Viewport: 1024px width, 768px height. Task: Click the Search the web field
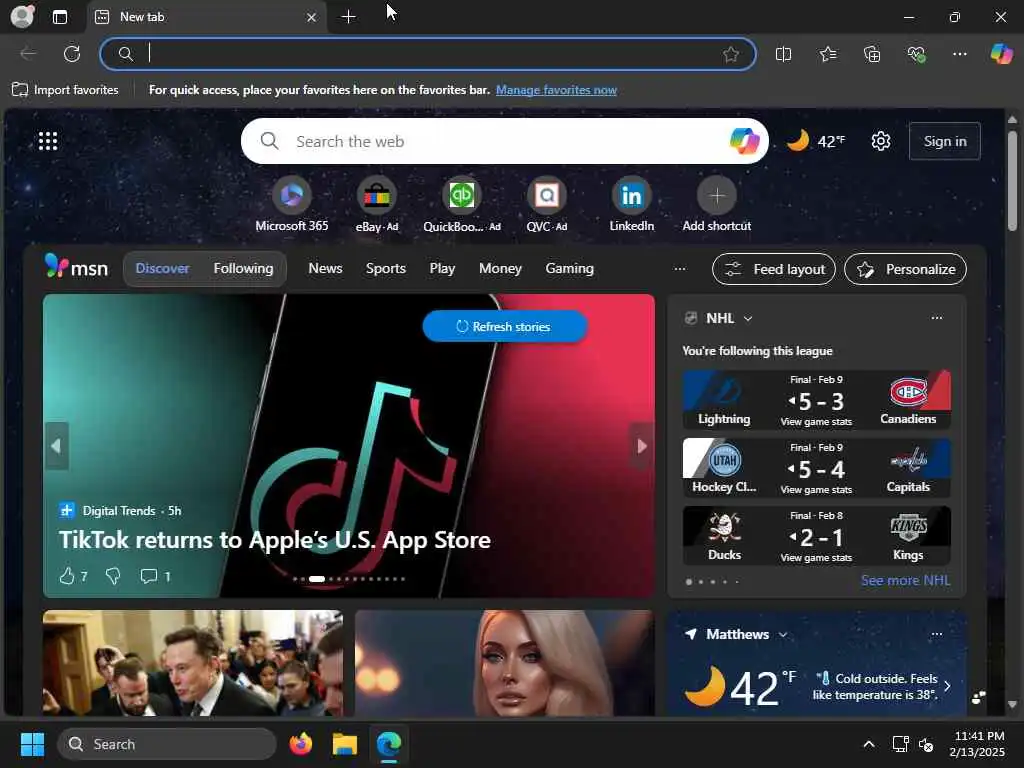(503, 141)
